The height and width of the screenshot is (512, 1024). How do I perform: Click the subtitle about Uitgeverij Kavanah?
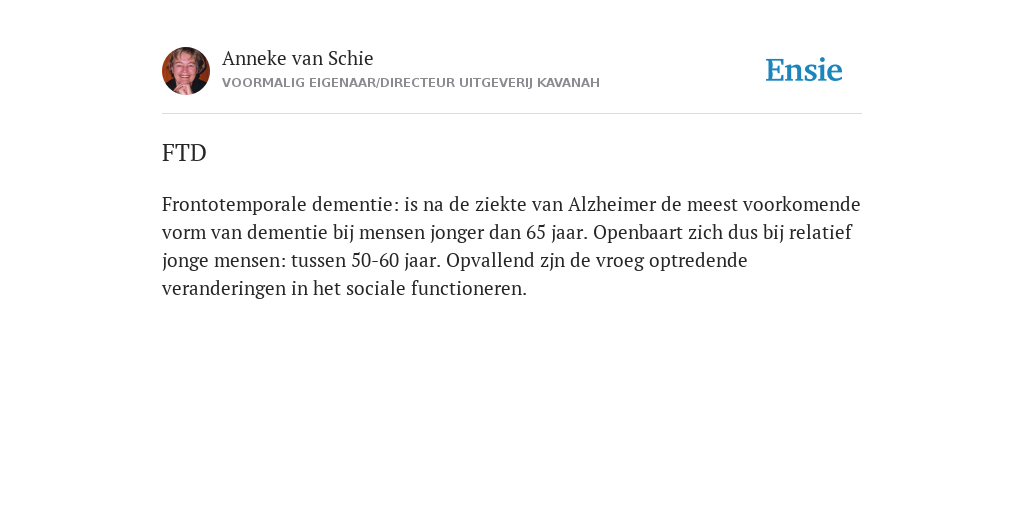[411, 83]
